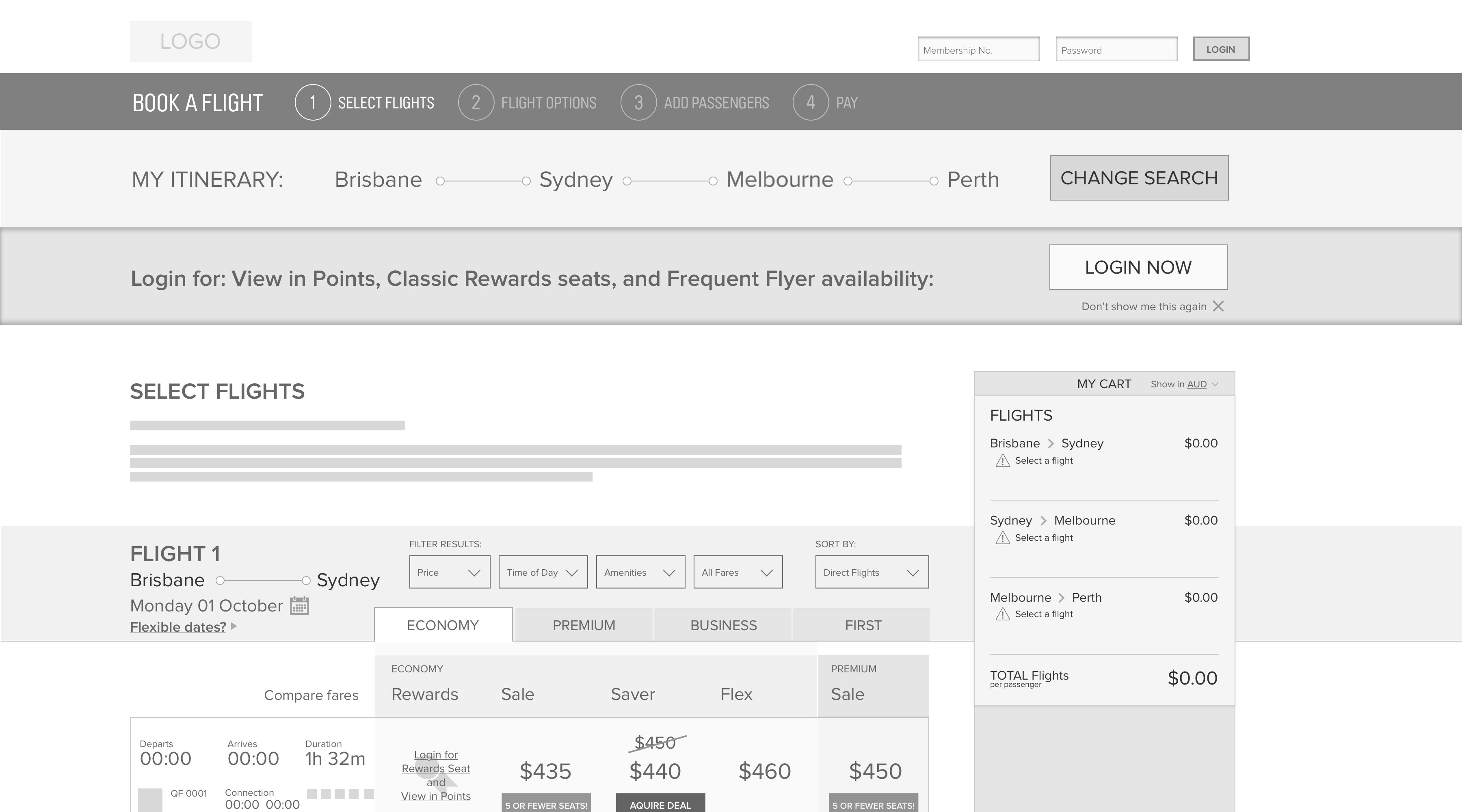Click the calendar icon beside Monday 01 October
1462x812 pixels.
click(299, 605)
